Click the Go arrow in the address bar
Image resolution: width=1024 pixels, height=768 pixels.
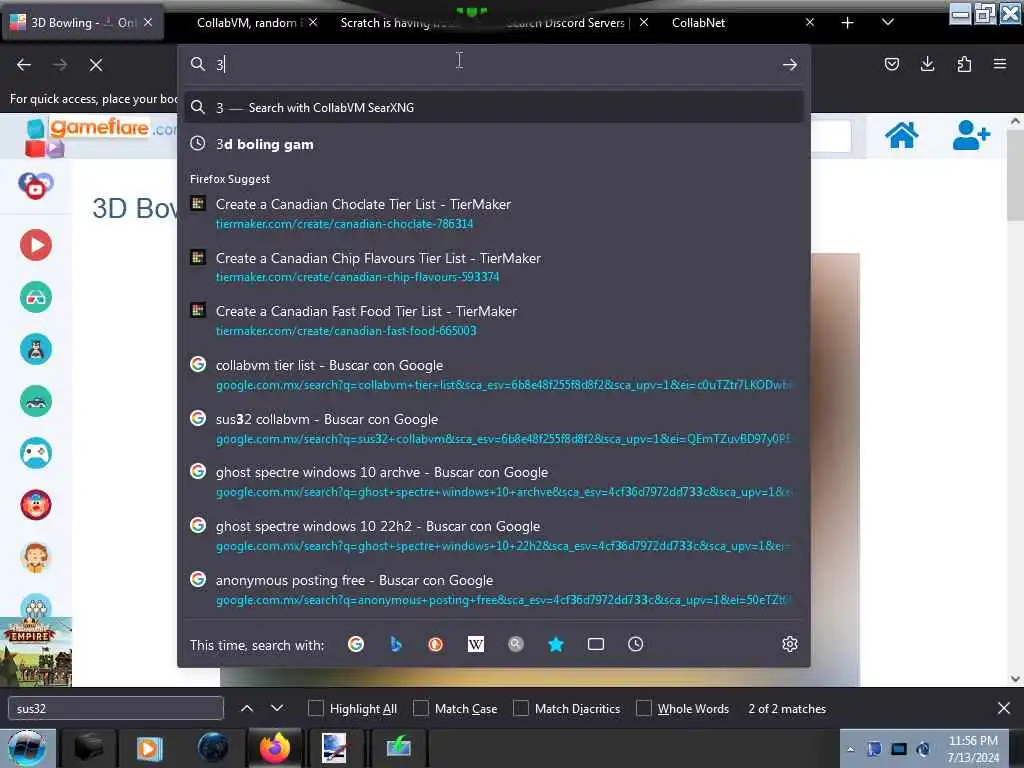(x=790, y=64)
